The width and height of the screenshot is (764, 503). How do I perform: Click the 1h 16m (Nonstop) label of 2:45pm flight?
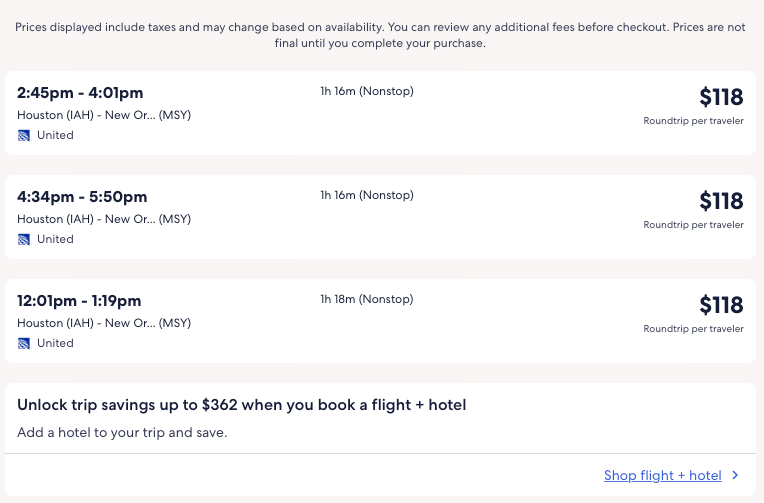click(366, 91)
